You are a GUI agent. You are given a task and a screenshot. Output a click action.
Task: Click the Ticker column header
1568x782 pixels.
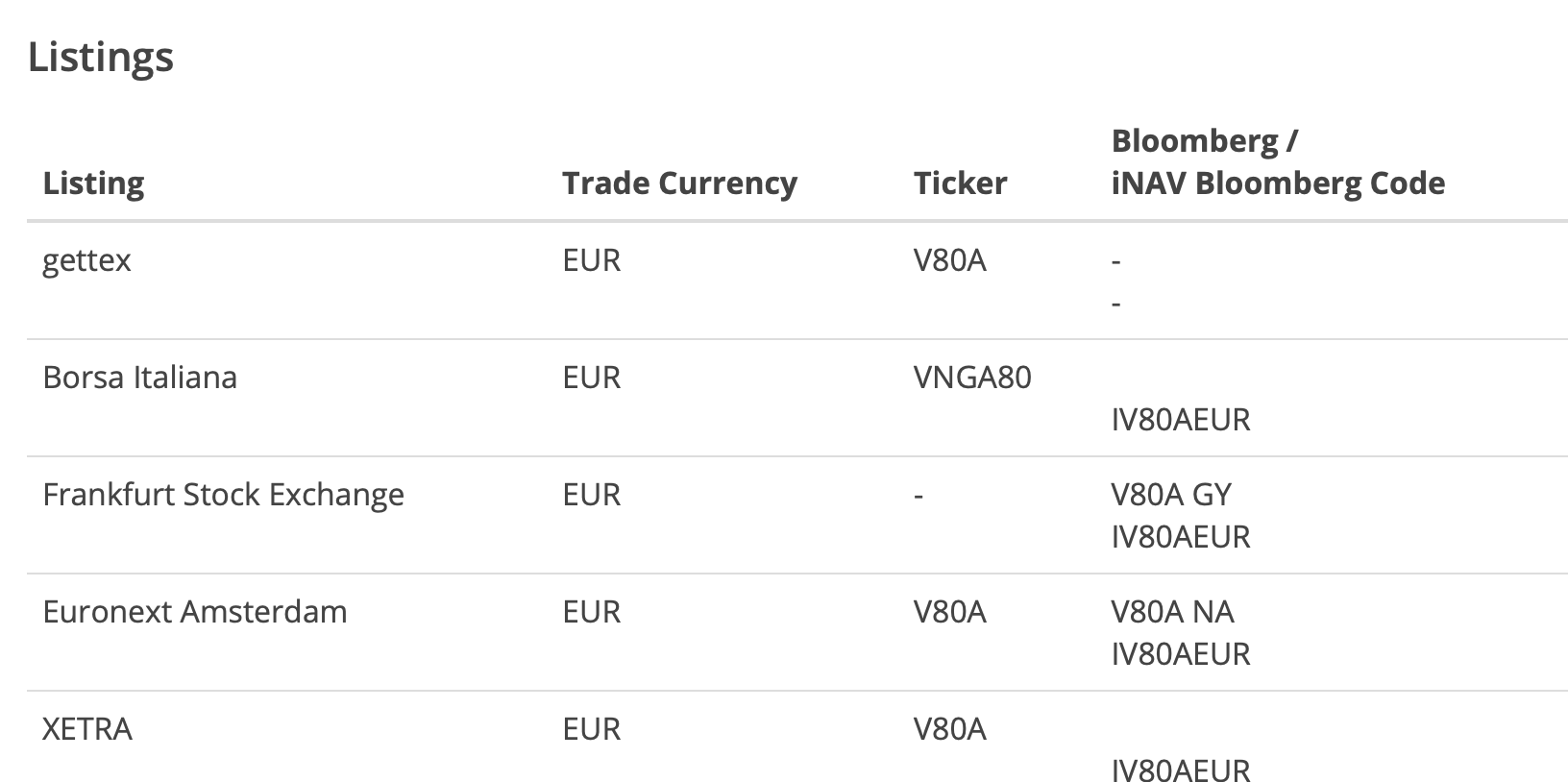tap(960, 183)
